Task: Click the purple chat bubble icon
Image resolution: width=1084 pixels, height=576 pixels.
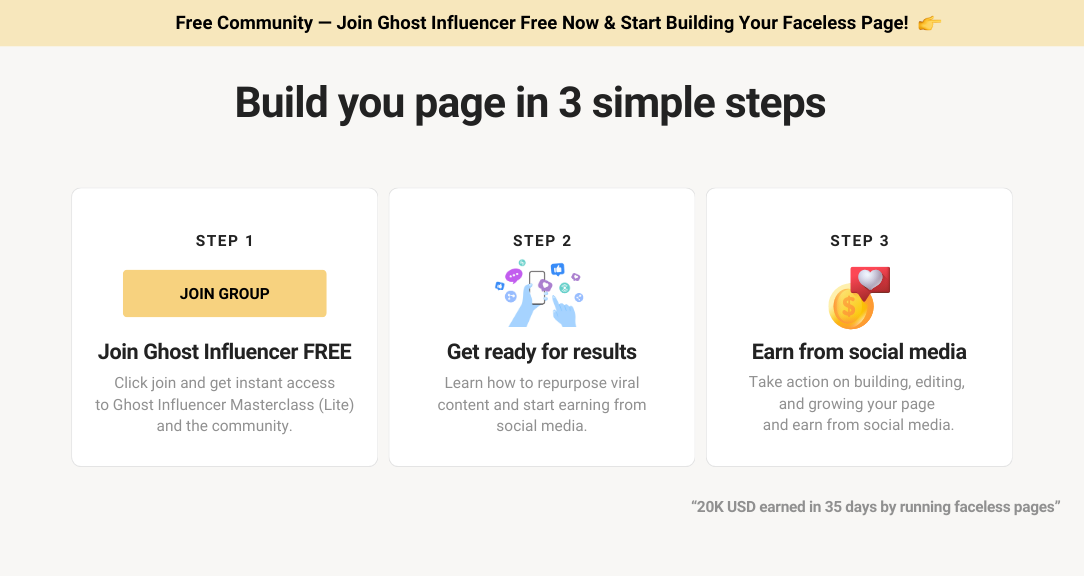Action: (x=513, y=276)
